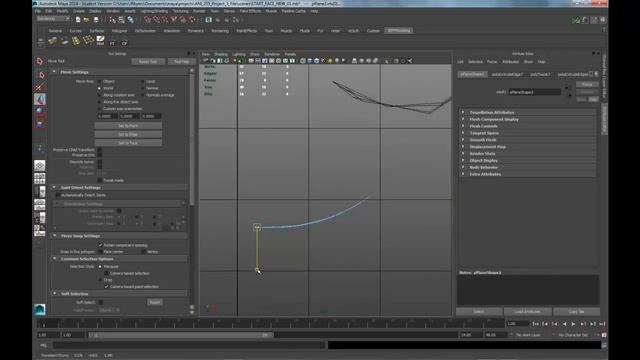
Task: Open the Surfaces shelf tab
Action: [x=97, y=31]
